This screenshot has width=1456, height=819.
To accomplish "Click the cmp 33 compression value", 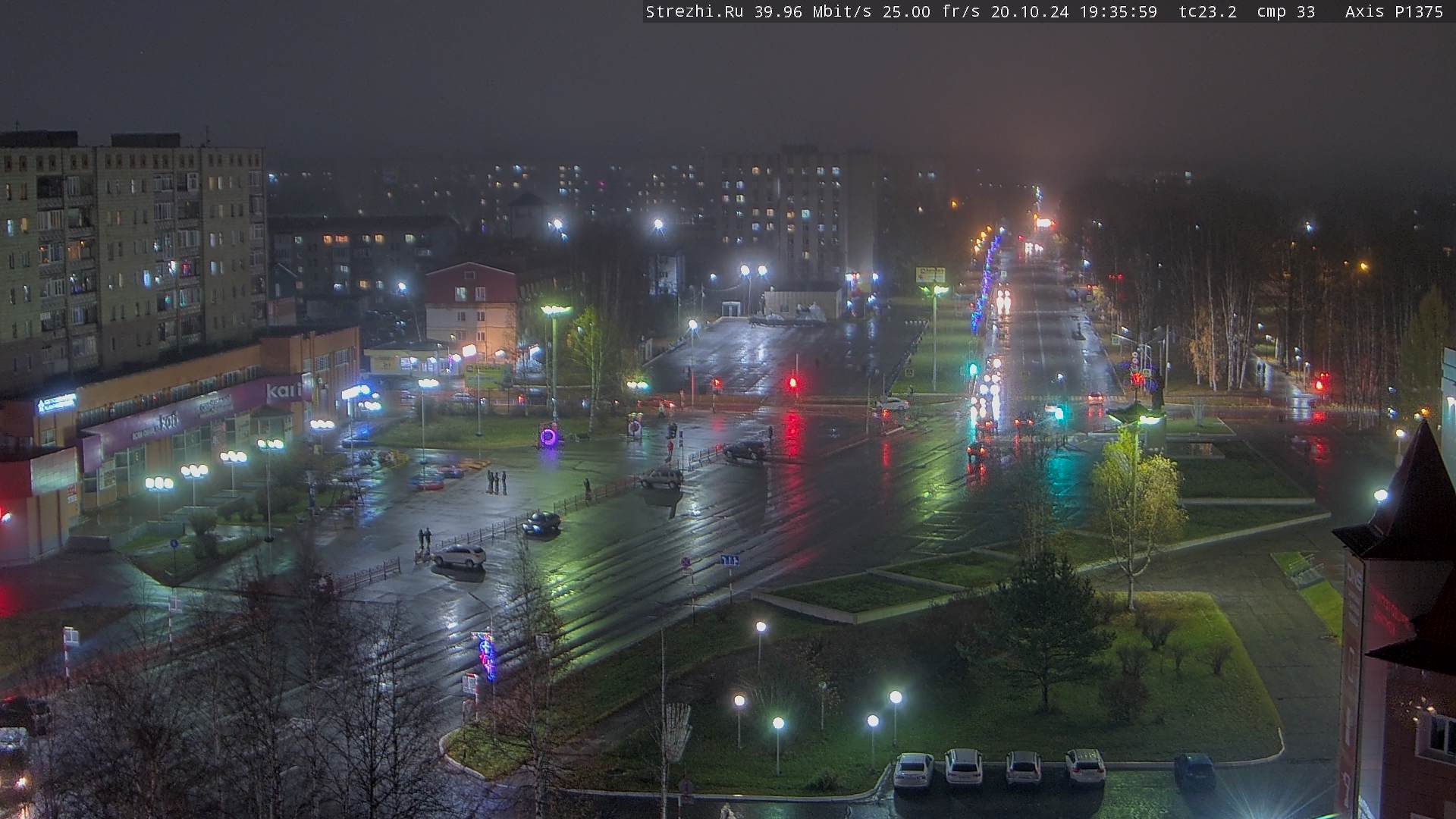I will (1285, 12).
